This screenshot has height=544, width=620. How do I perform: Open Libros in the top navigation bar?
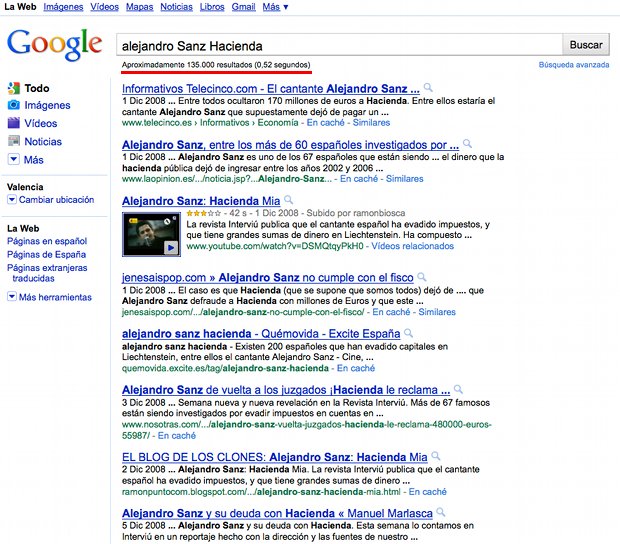[x=212, y=7]
